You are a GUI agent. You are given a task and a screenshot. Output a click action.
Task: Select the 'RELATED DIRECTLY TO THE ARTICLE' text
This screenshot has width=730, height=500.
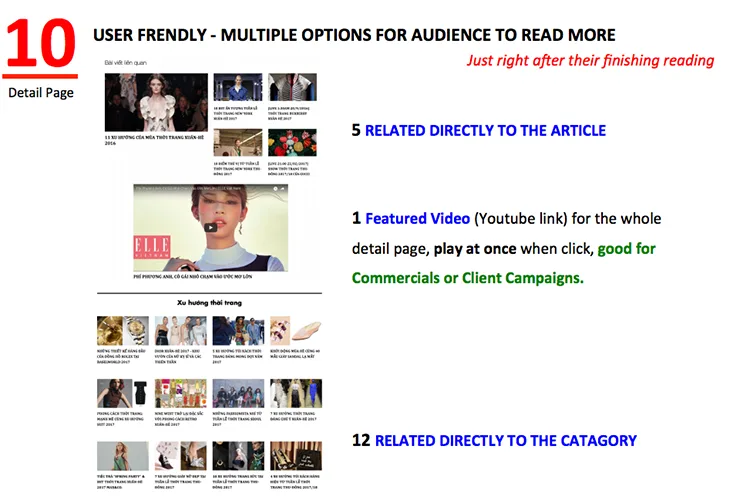[x=486, y=131]
